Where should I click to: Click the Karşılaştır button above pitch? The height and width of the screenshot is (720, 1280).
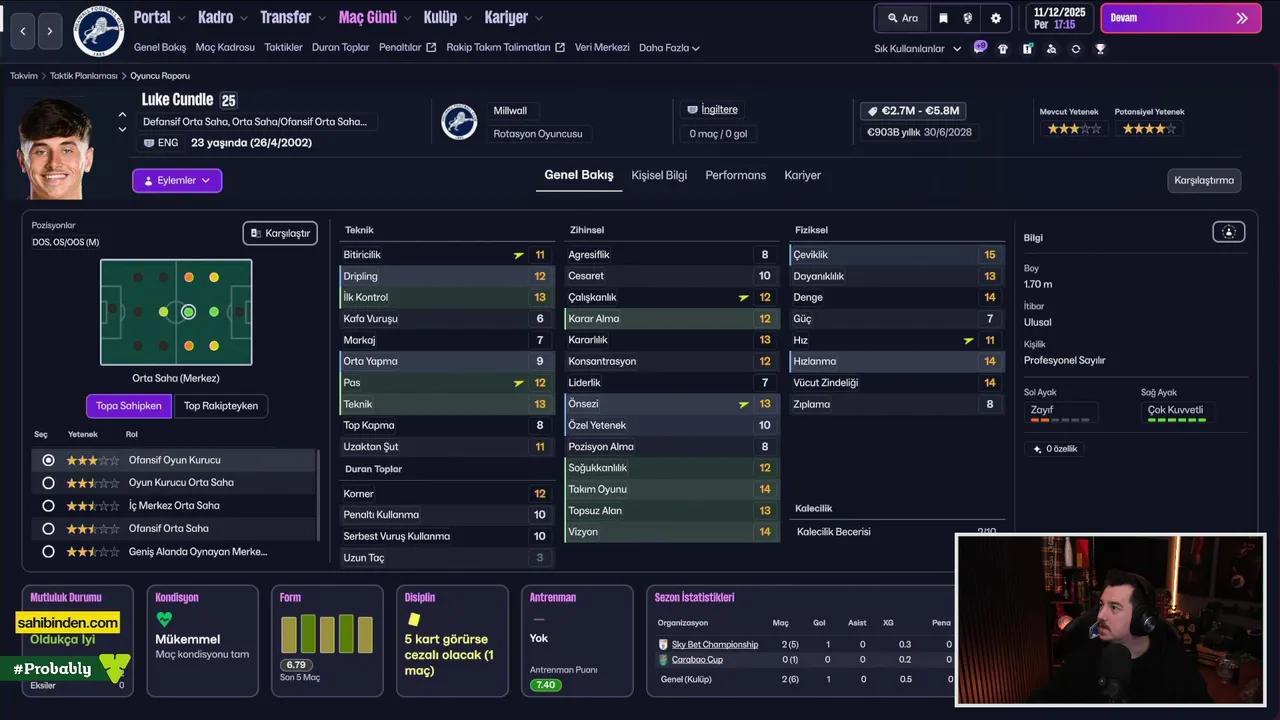280,233
